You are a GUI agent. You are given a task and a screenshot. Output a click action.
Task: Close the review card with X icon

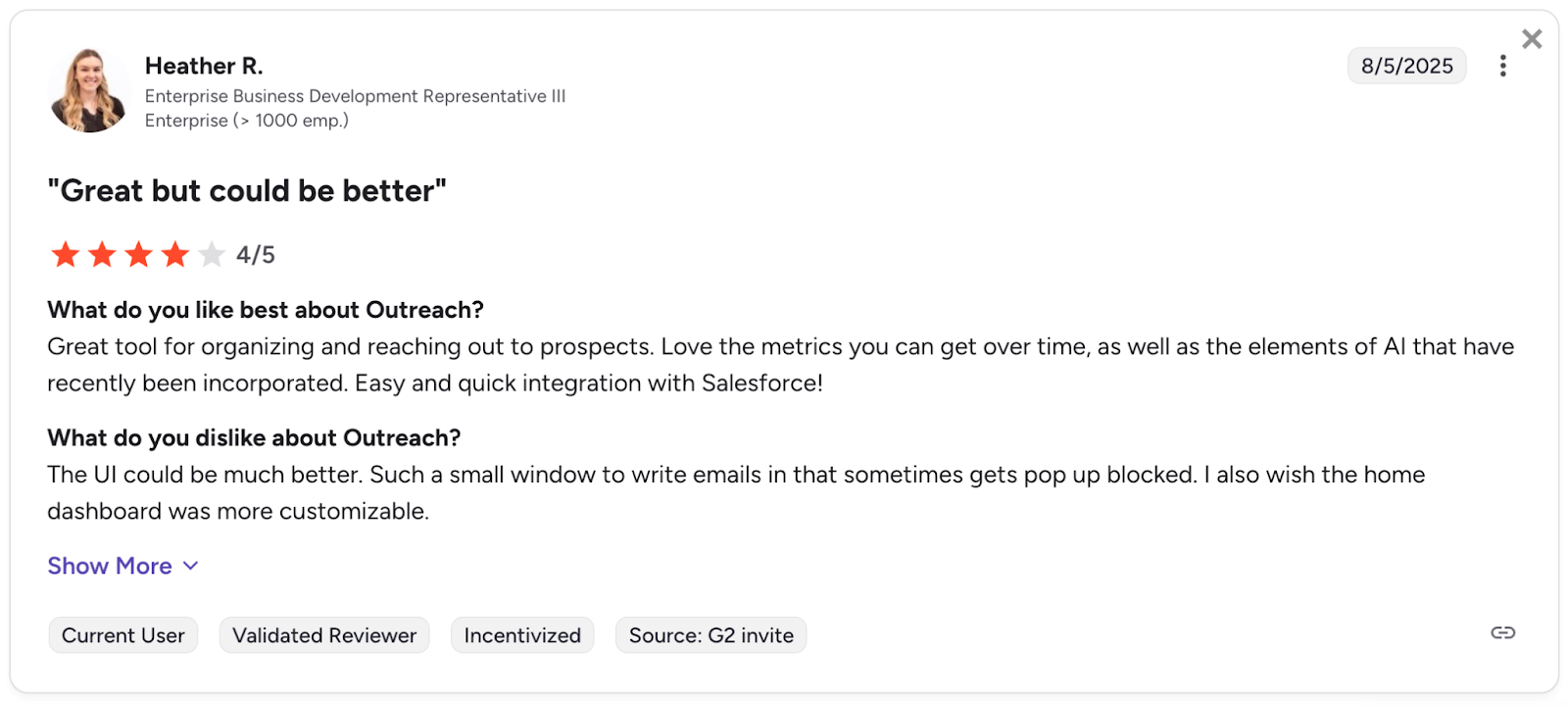coord(1532,39)
